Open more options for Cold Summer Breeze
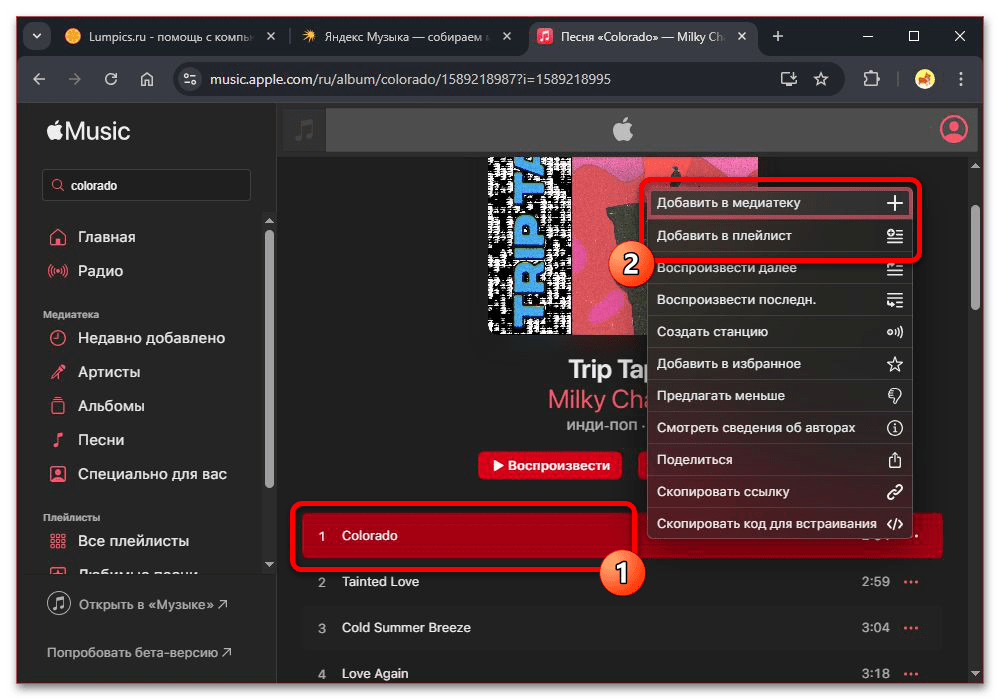Viewport: 1000px width, 700px height. [x=910, y=628]
